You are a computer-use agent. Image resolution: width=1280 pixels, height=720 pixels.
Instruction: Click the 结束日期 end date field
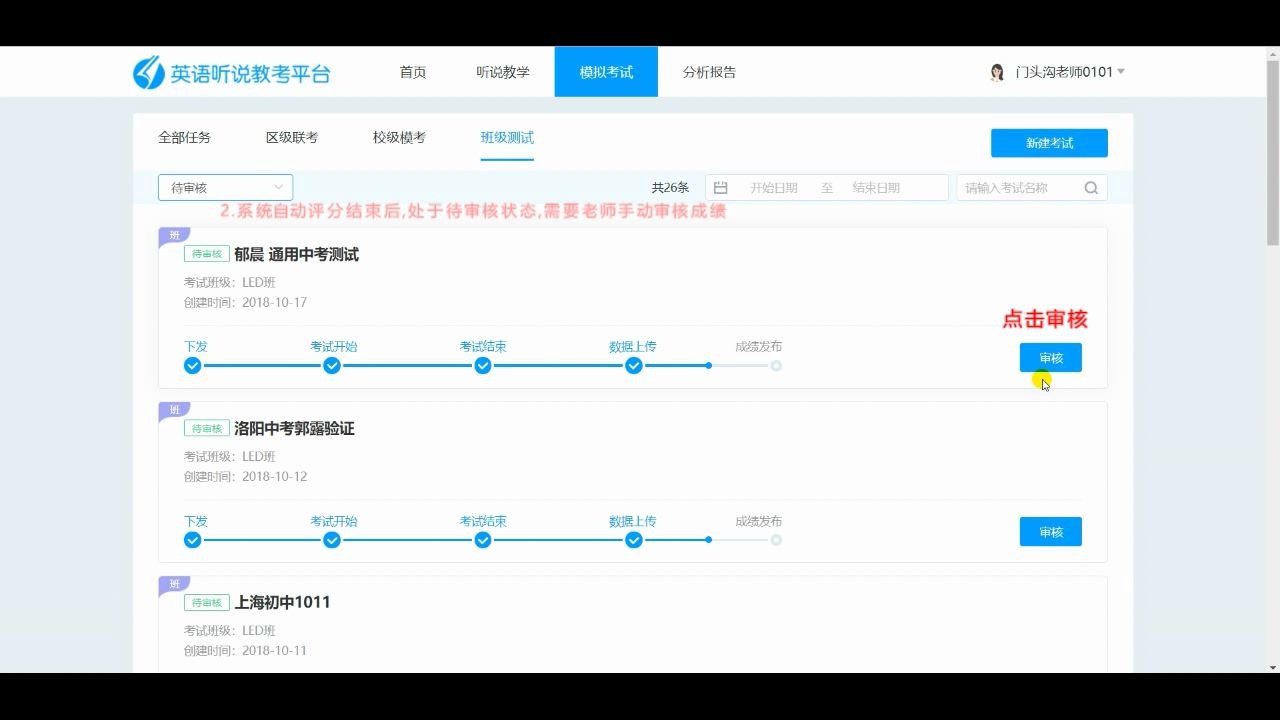(x=876, y=188)
